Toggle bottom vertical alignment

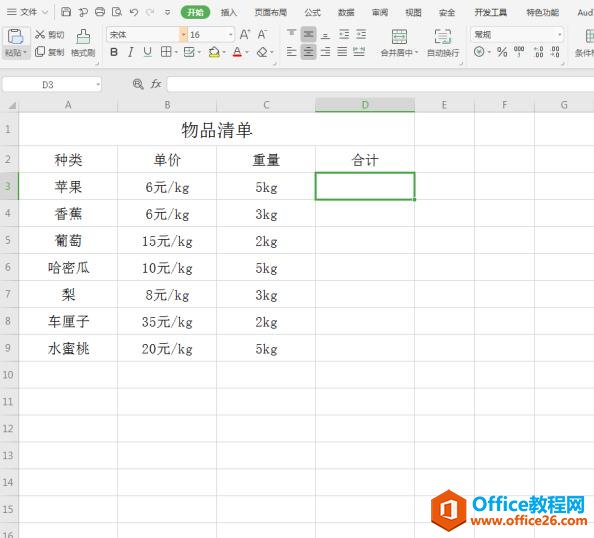[x=325, y=34]
